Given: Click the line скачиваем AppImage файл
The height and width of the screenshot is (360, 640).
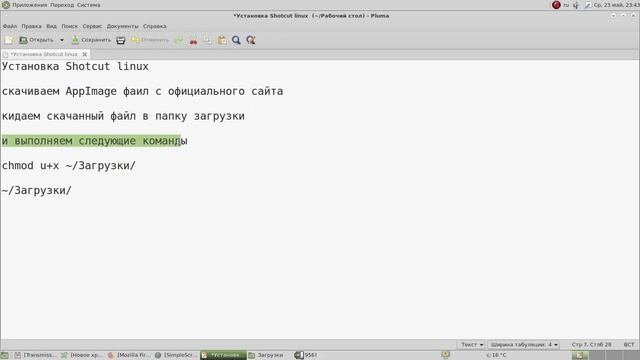Looking at the screenshot, I should point(142,91).
